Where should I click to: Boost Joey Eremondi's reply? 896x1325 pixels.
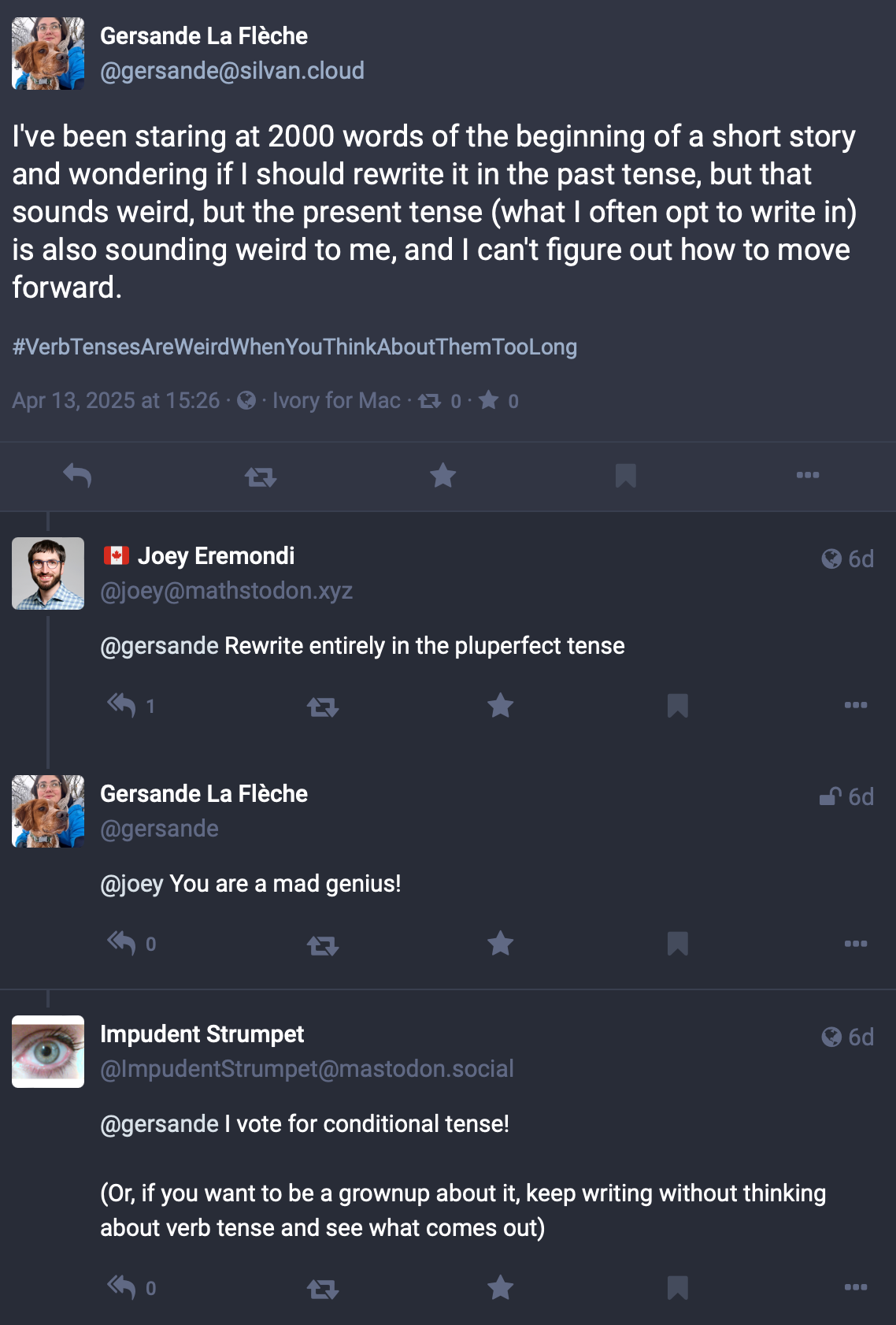(x=322, y=707)
